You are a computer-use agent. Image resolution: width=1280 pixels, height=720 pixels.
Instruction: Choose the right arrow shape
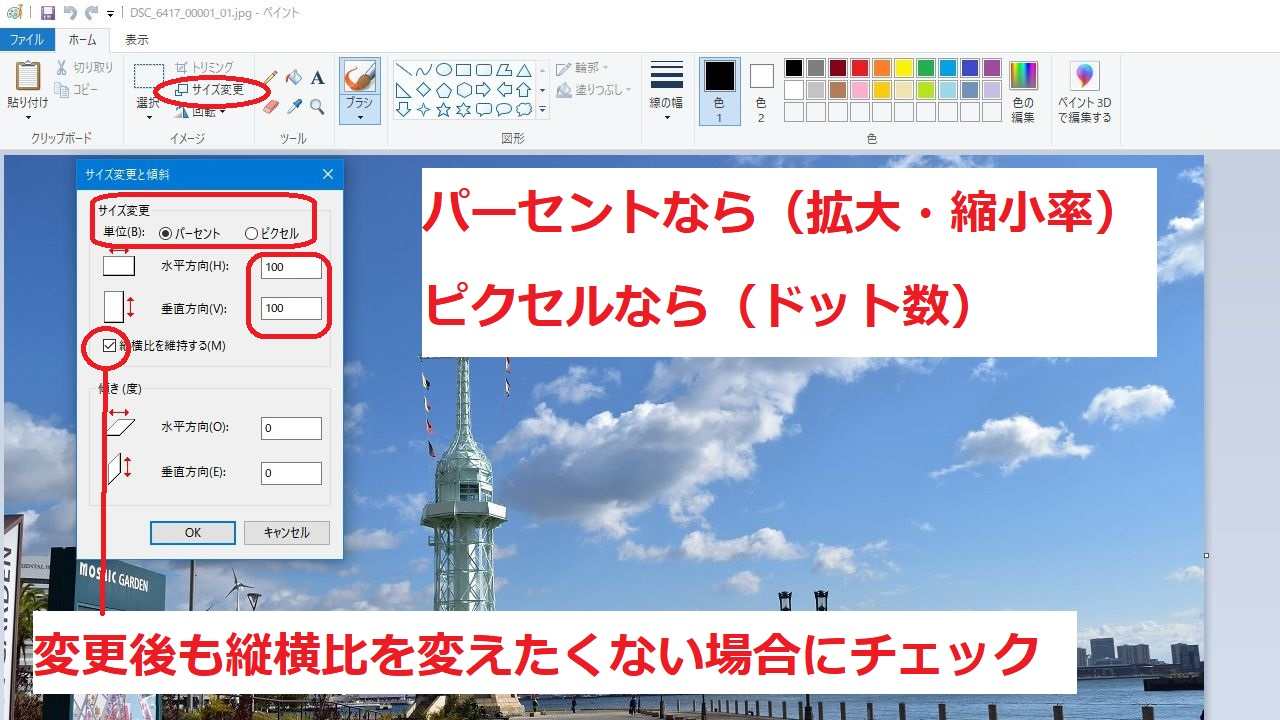484,90
